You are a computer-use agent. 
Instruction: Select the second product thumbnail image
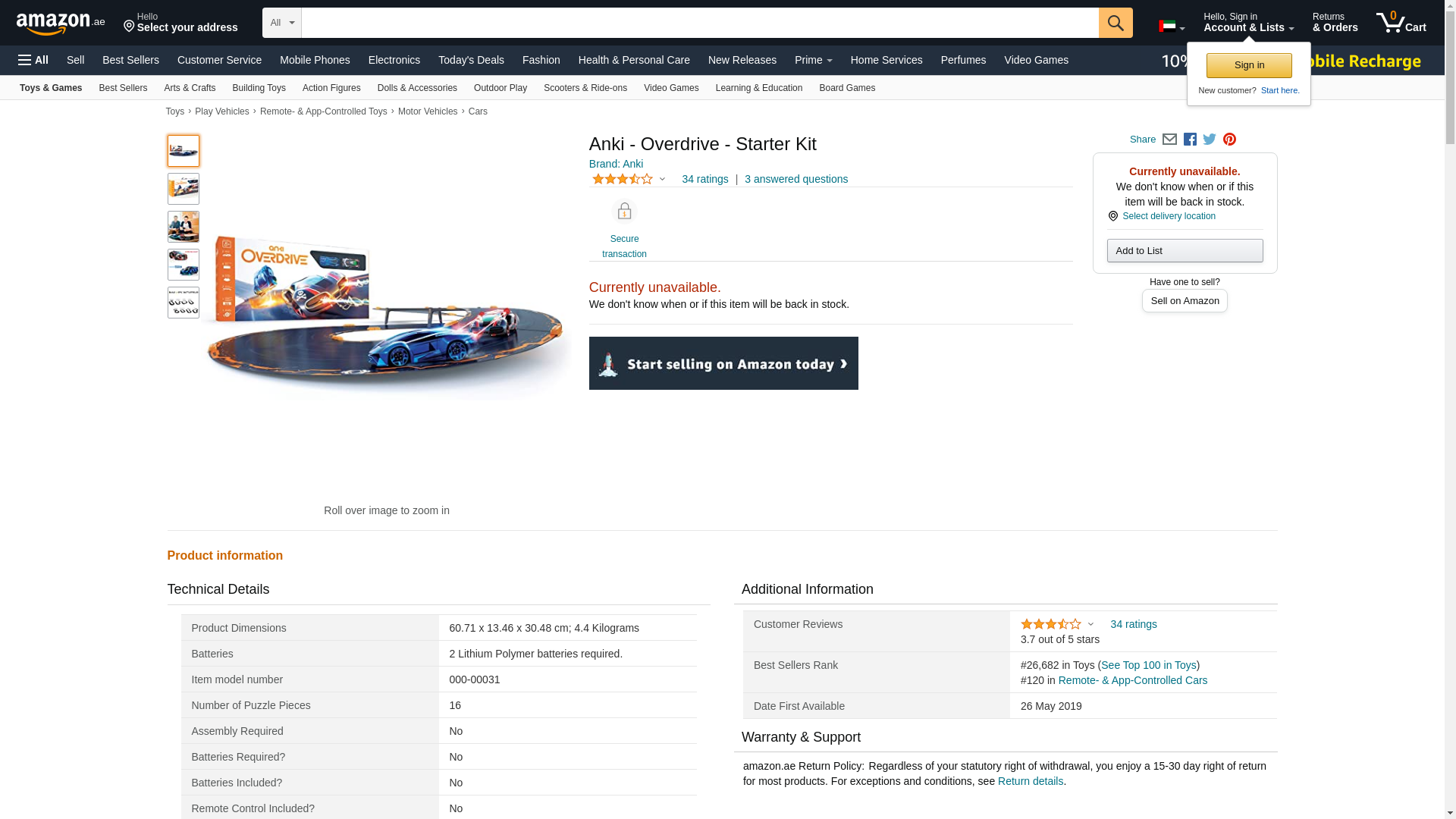click(x=184, y=189)
